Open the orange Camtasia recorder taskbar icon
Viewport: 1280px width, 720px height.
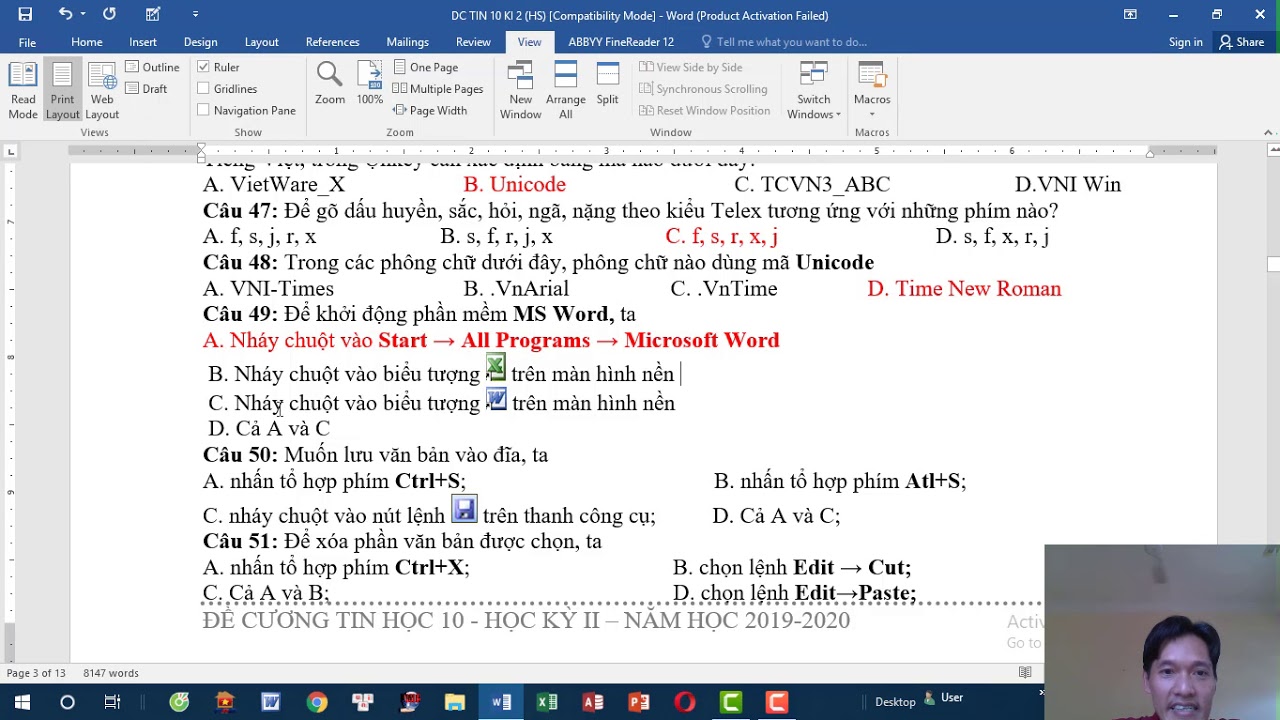pos(777,702)
